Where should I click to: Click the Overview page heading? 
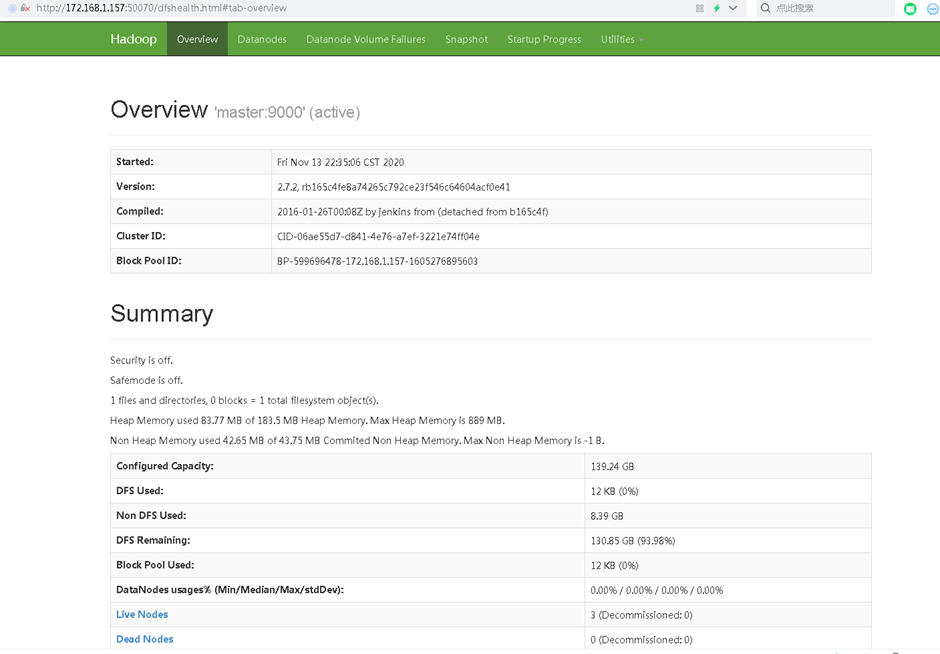(x=159, y=110)
